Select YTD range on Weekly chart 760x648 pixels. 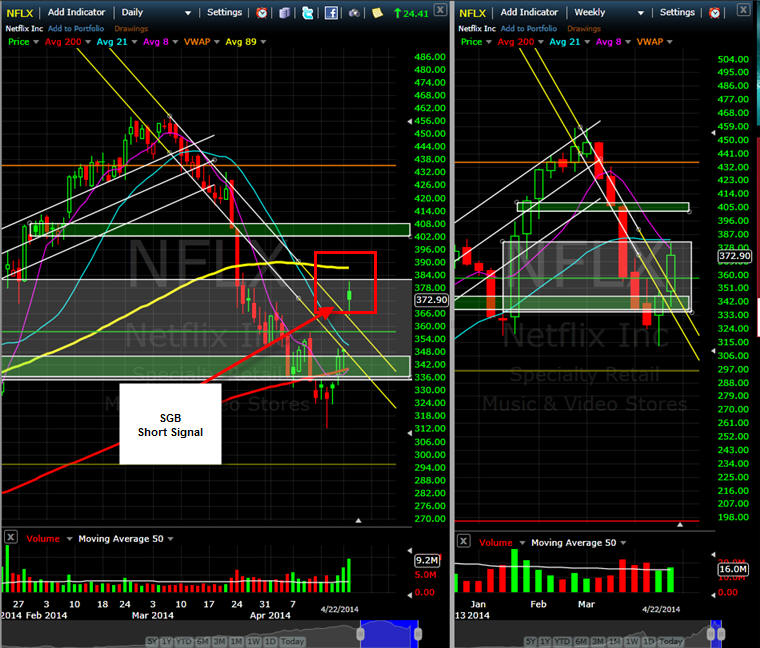tap(562, 641)
